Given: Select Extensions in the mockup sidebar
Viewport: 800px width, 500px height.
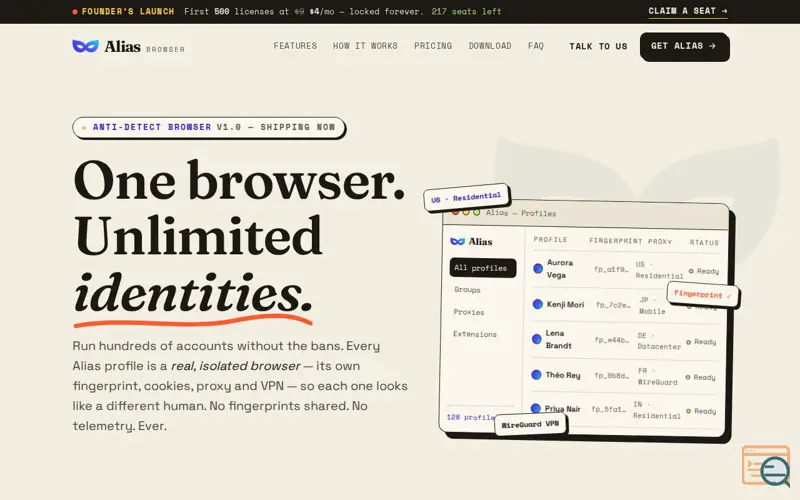Looking at the screenshot, I should 474,334.
